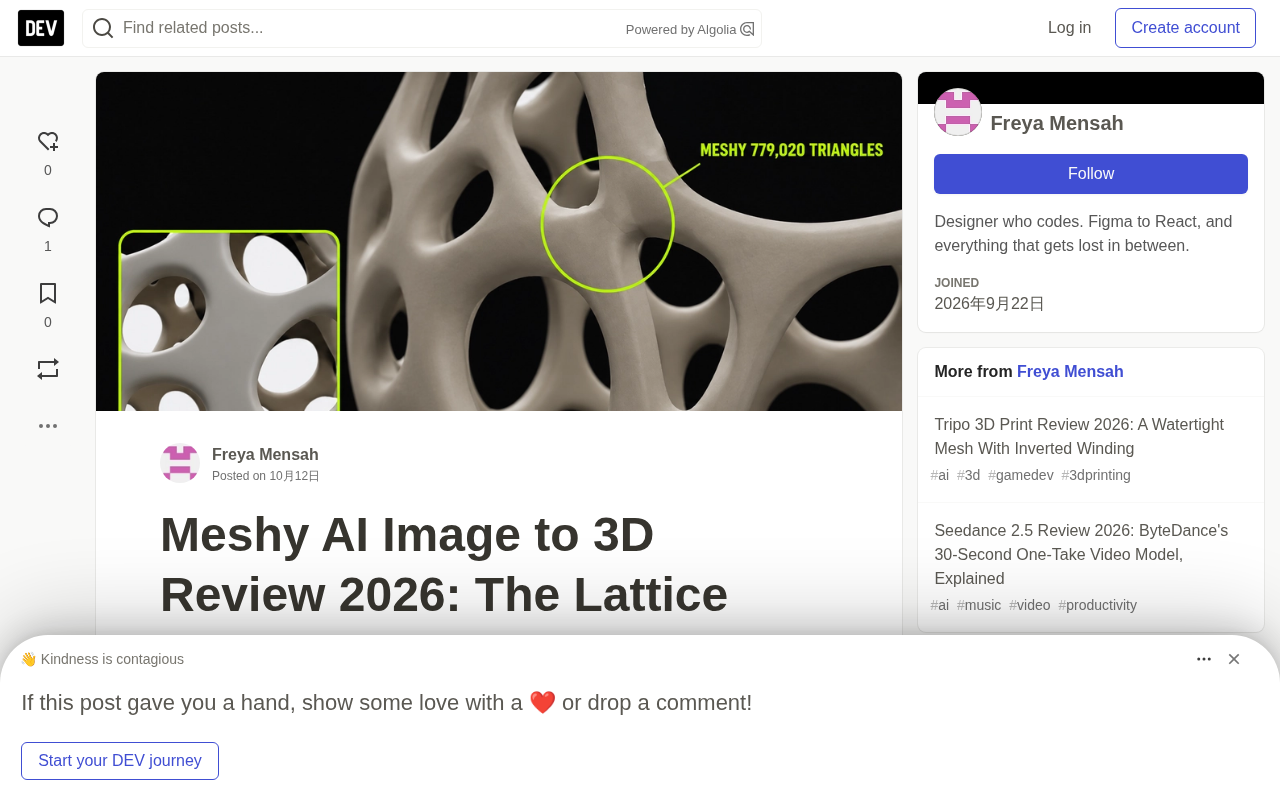Click the Powered by Algolia text
The image size is (1280, 800).
coord(681,30)
